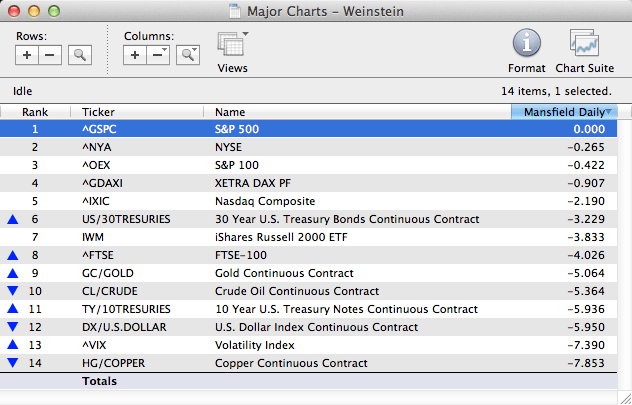The height and width of the screenshot is (405, 632).
Task: Toggle sort on the Mansfield Daily column
Action: 562,112
